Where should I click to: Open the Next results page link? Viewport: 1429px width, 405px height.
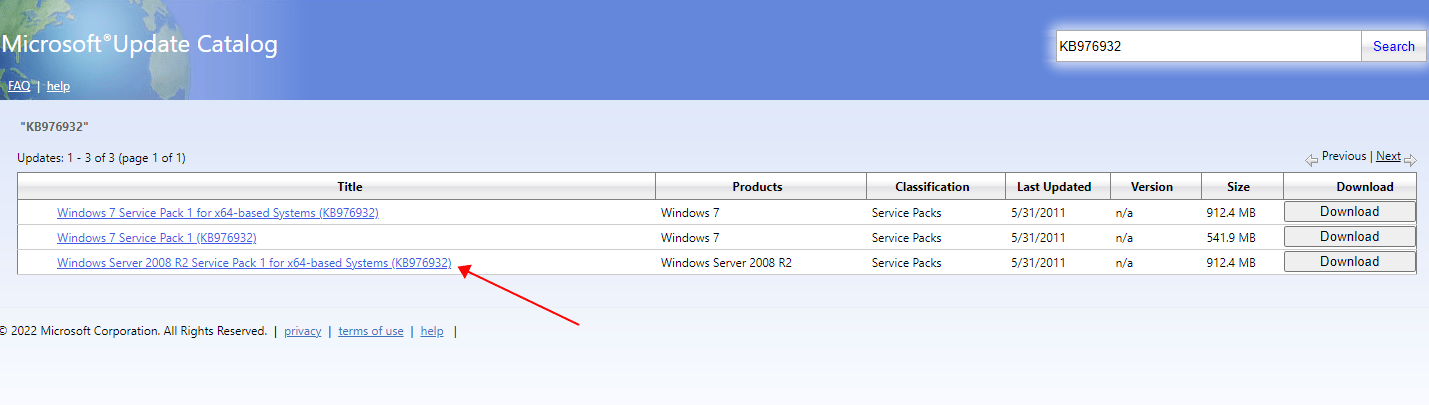(x=1388, y=156)
